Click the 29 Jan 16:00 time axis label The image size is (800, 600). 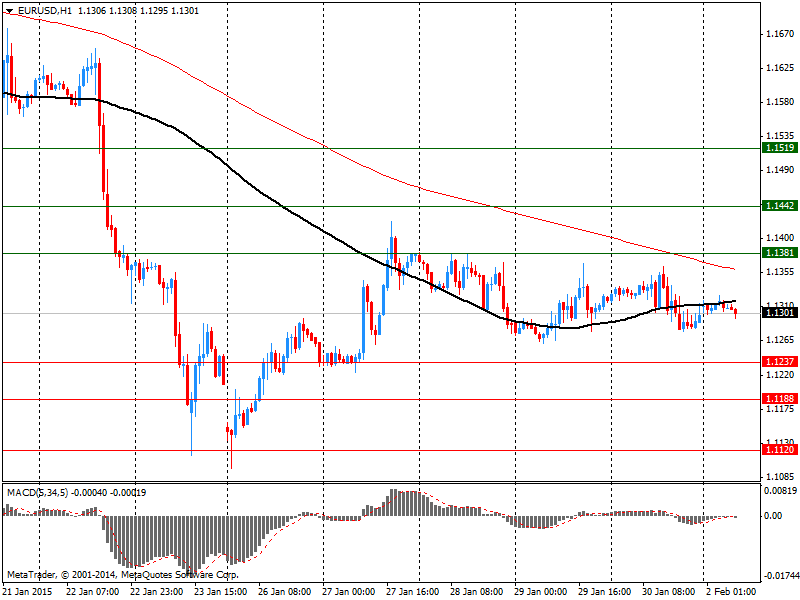click(x=605, y=592)
